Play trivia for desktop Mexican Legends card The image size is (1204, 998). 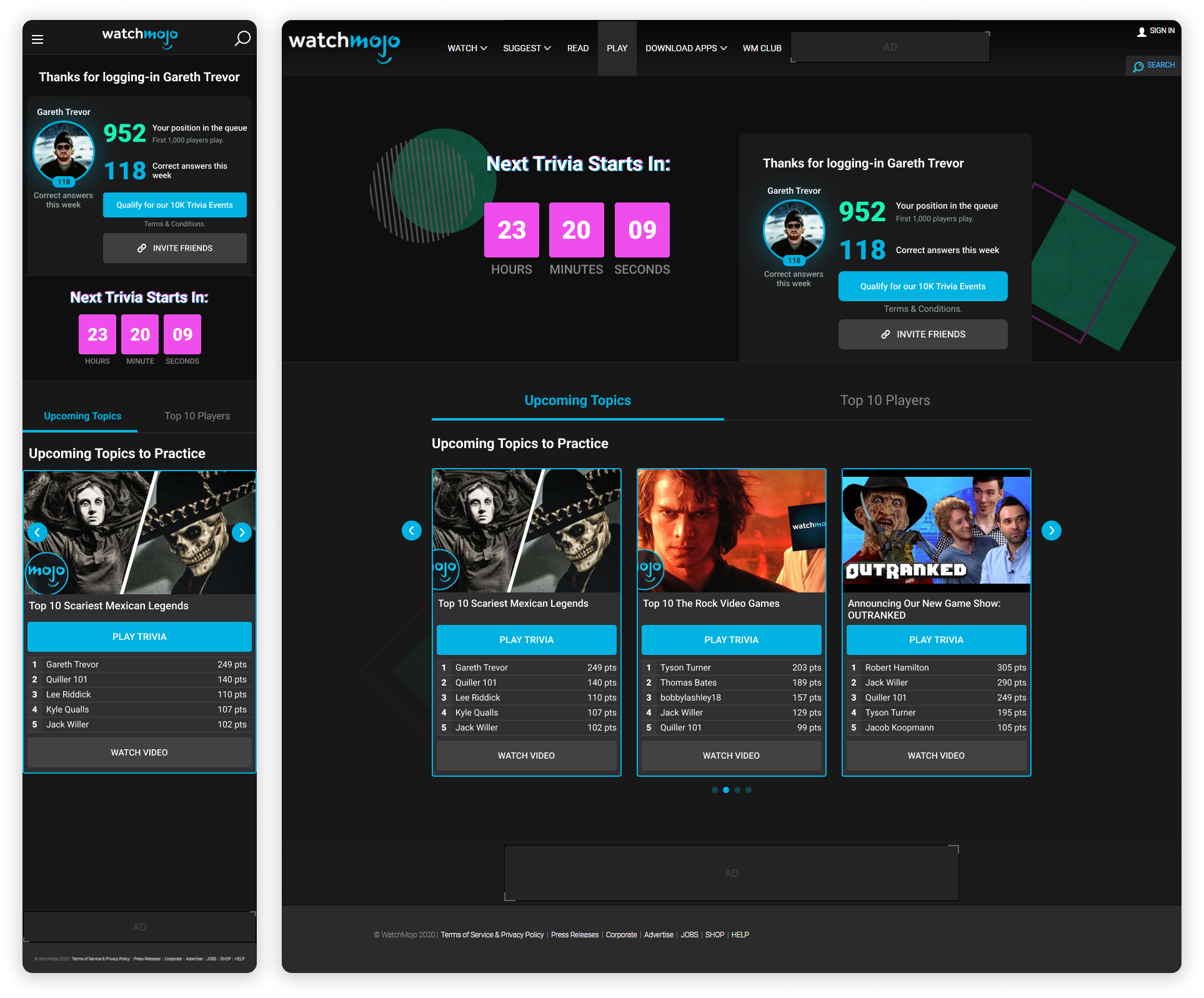tap(527, 640)
